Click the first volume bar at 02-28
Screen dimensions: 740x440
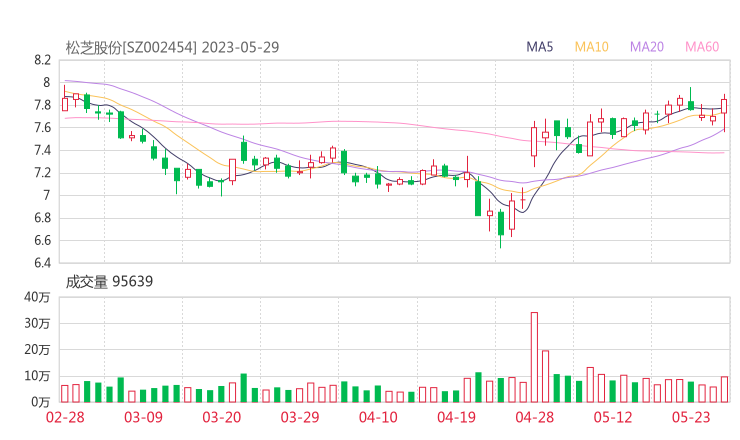[x=65, y=394]
